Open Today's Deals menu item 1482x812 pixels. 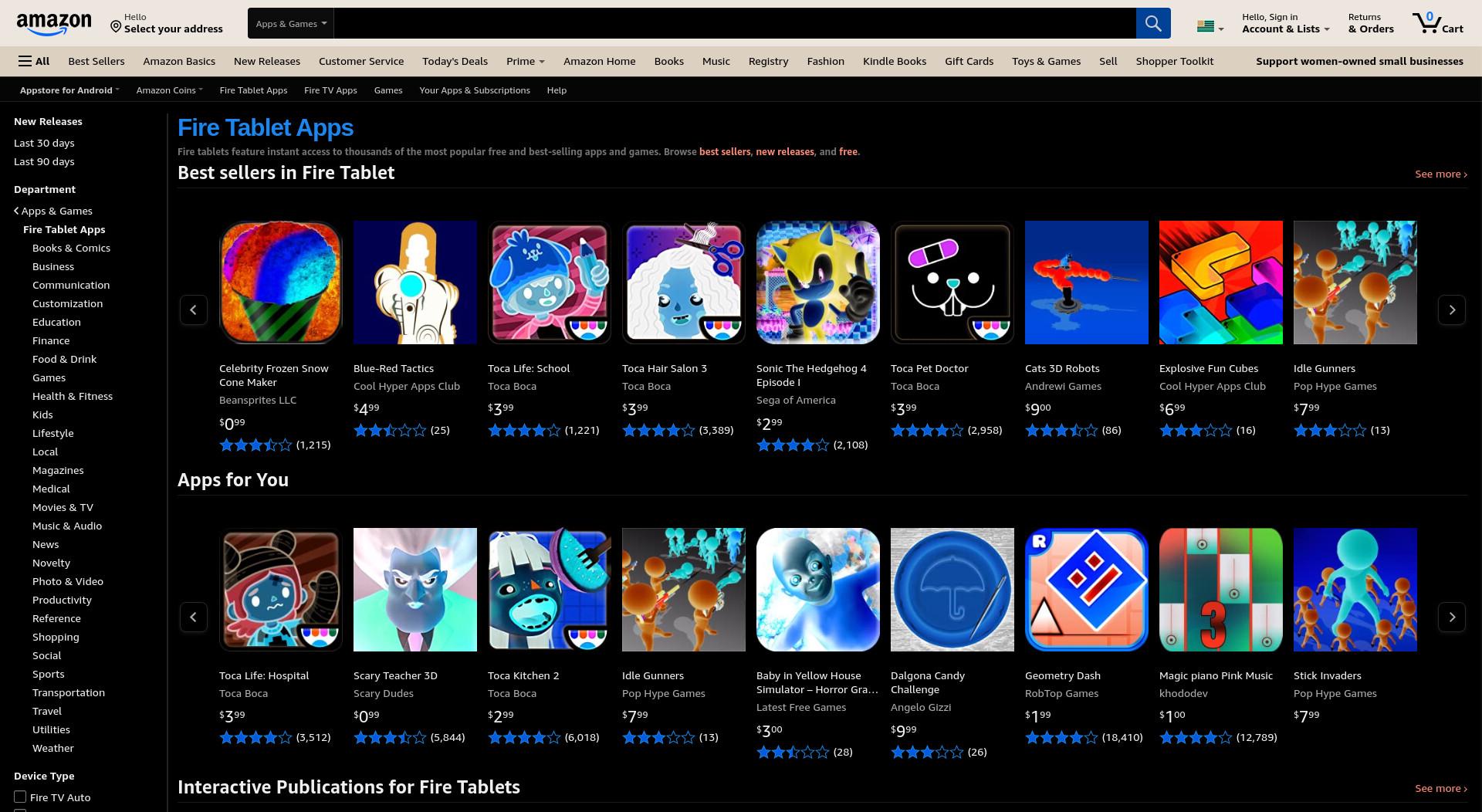[455, 61]
